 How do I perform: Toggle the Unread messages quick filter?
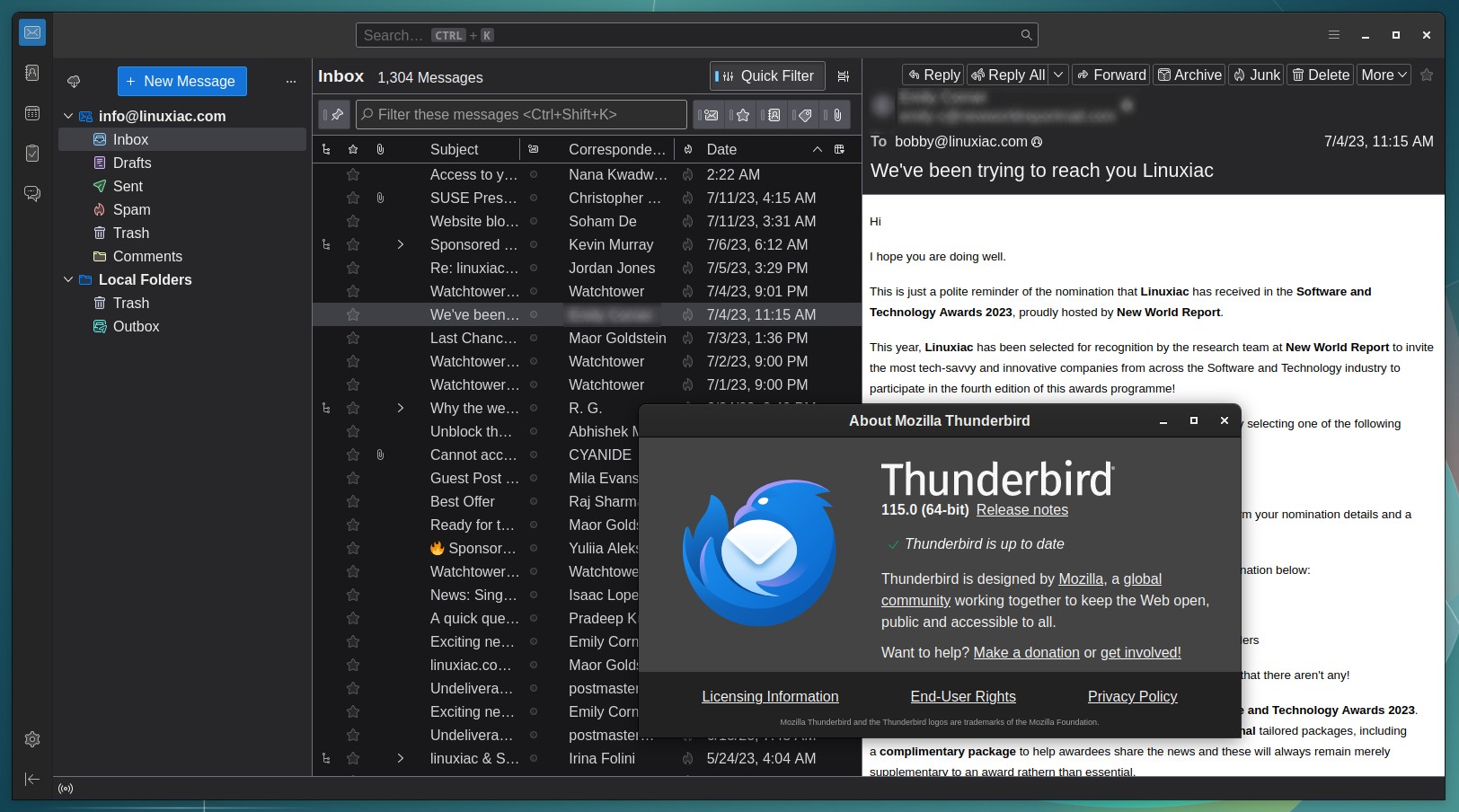pos(709,114)
